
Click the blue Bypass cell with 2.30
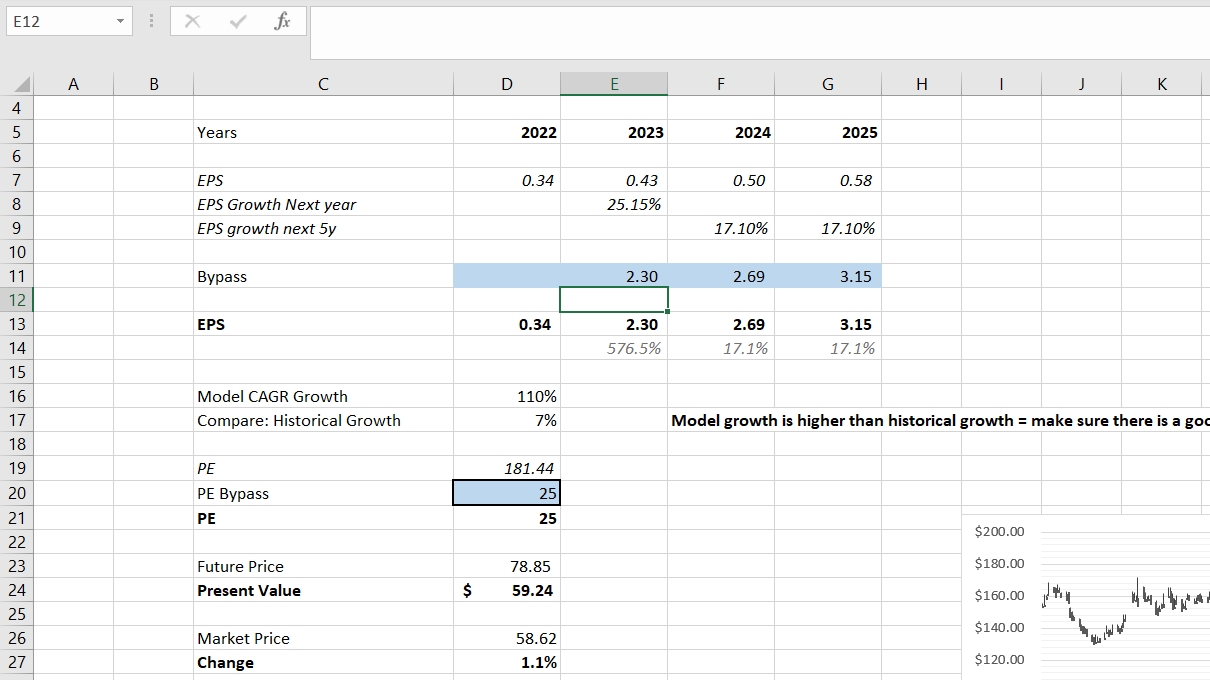pos(614,276)
